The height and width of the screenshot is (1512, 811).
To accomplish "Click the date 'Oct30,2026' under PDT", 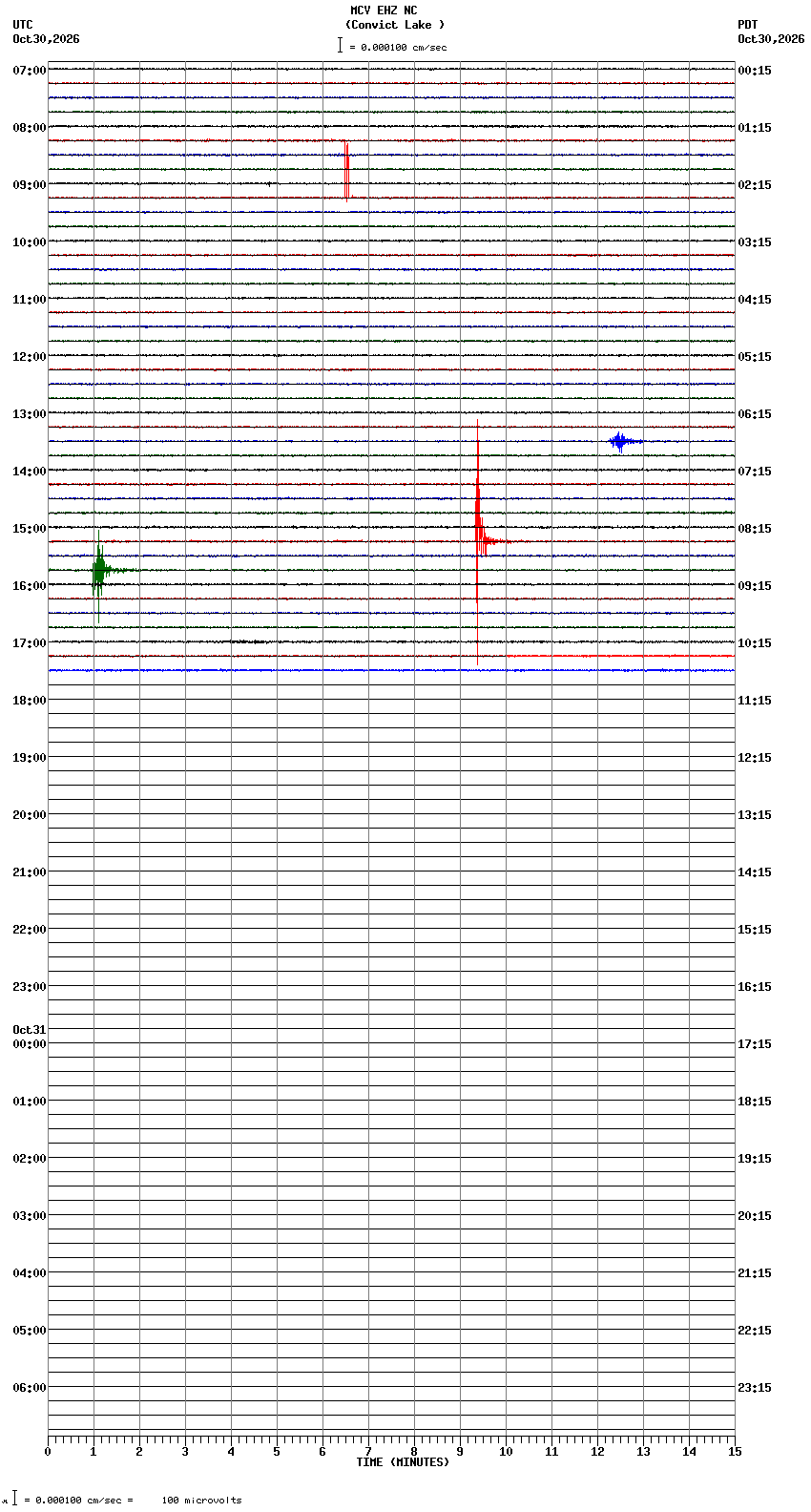I will 771,39.
